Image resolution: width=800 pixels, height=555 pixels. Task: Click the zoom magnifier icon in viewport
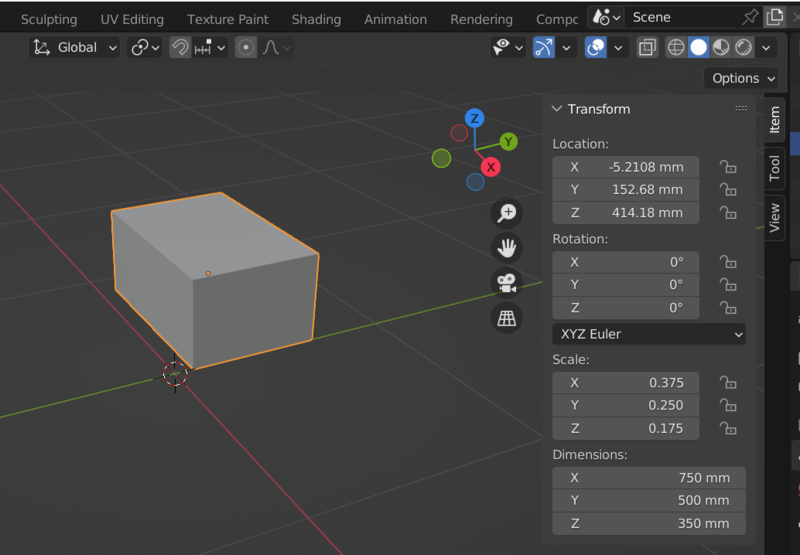click(508, 212)
